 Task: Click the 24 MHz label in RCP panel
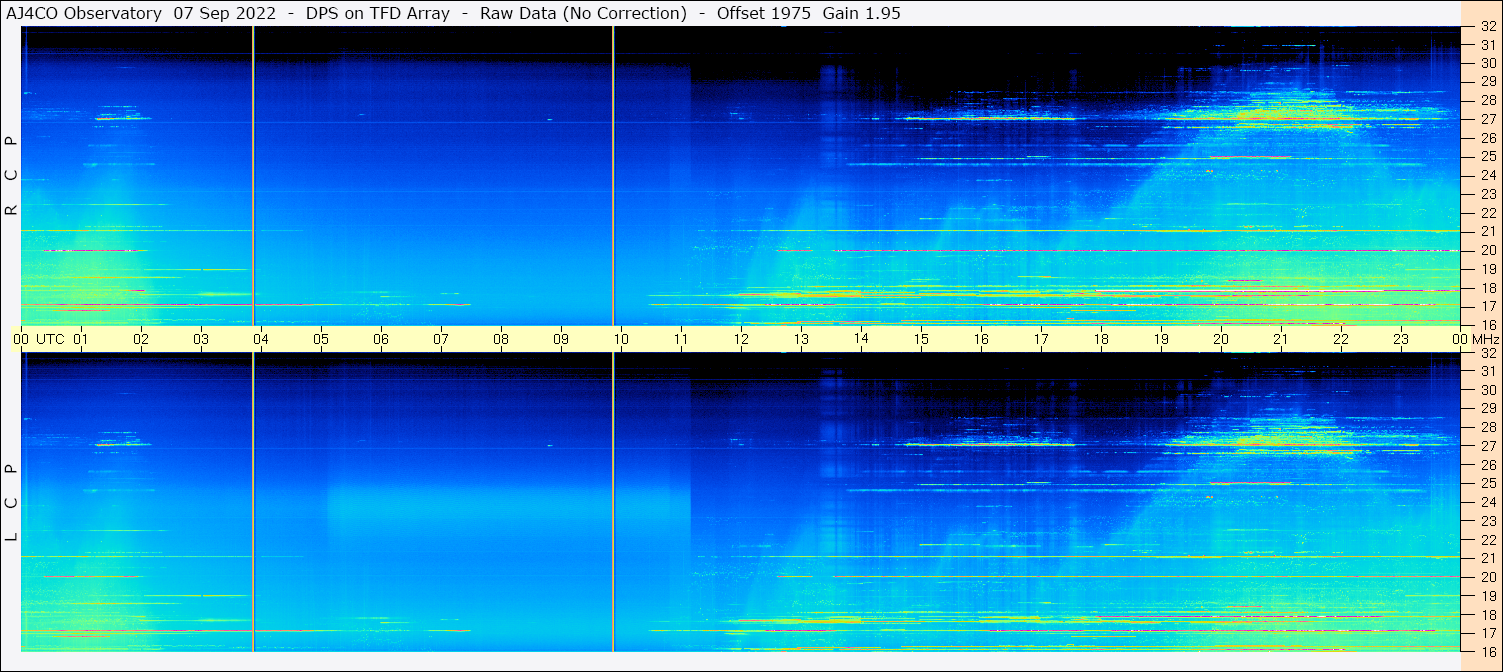coord(1487,176)
